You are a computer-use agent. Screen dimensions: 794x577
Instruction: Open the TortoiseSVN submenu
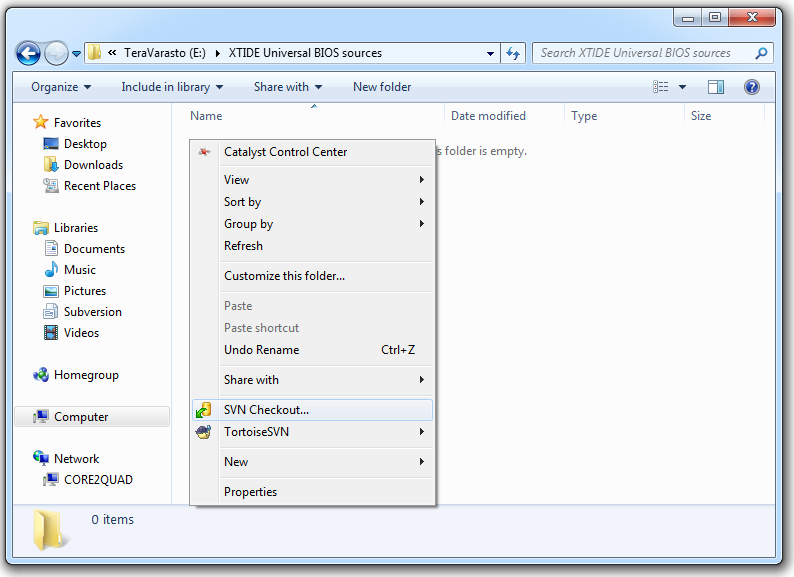(x=313, y=432)
